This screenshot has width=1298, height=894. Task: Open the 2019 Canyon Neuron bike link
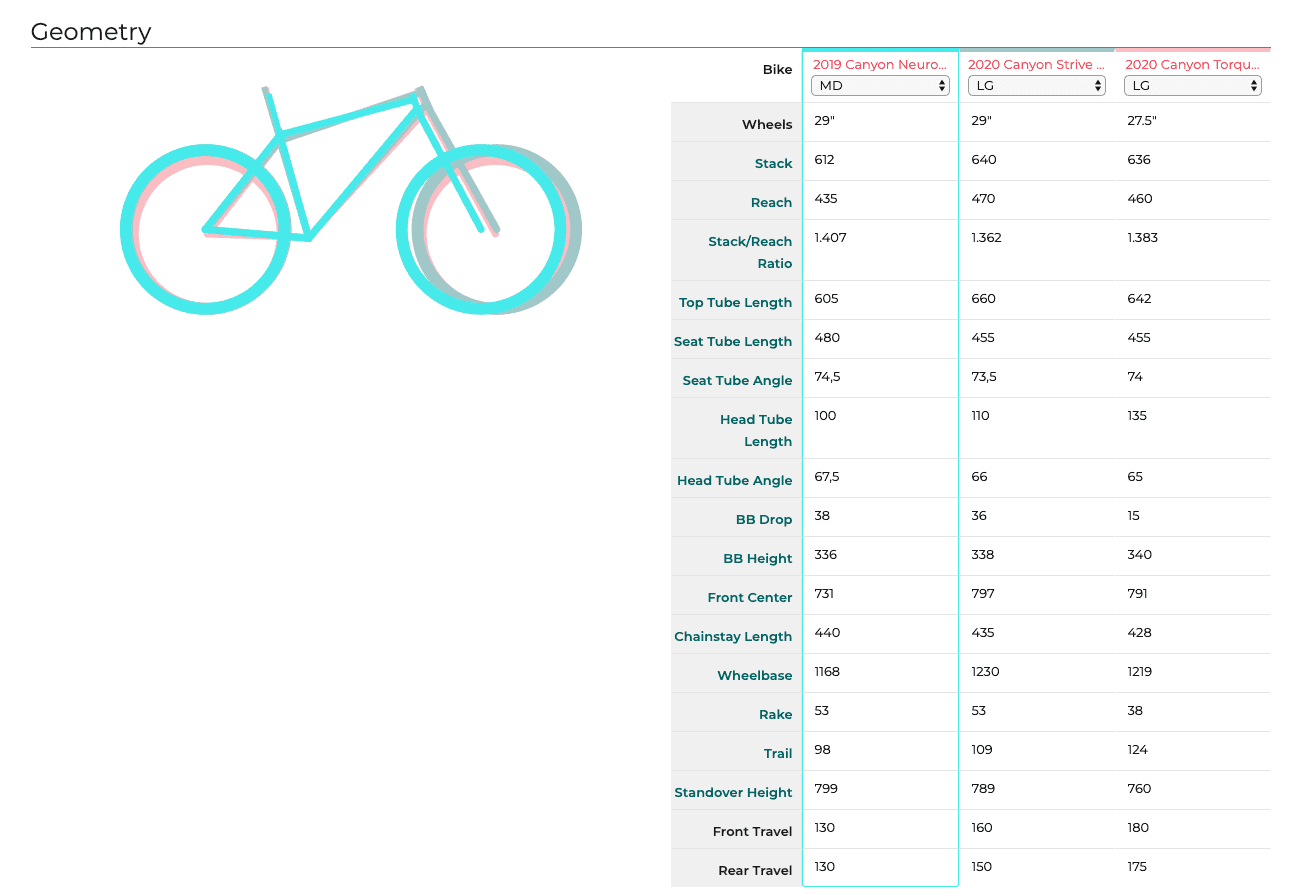click(880, 65)
